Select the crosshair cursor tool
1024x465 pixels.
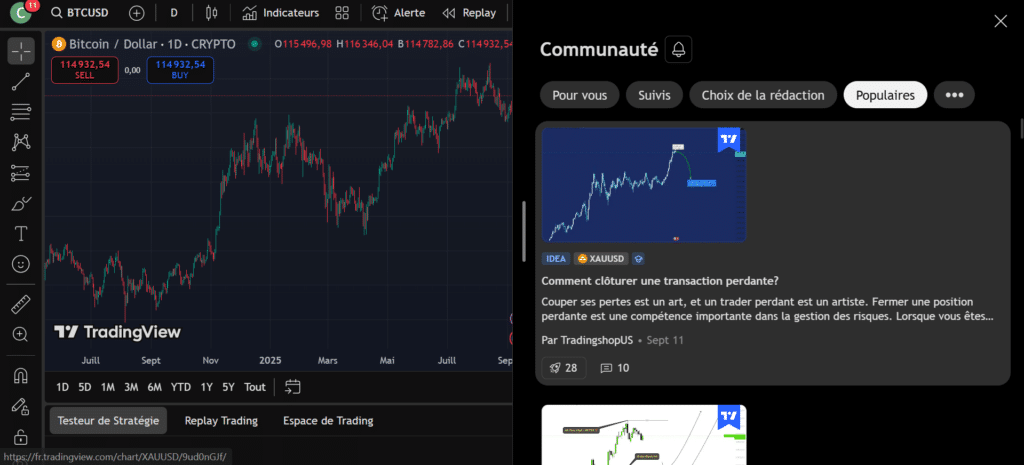(21, 51)
